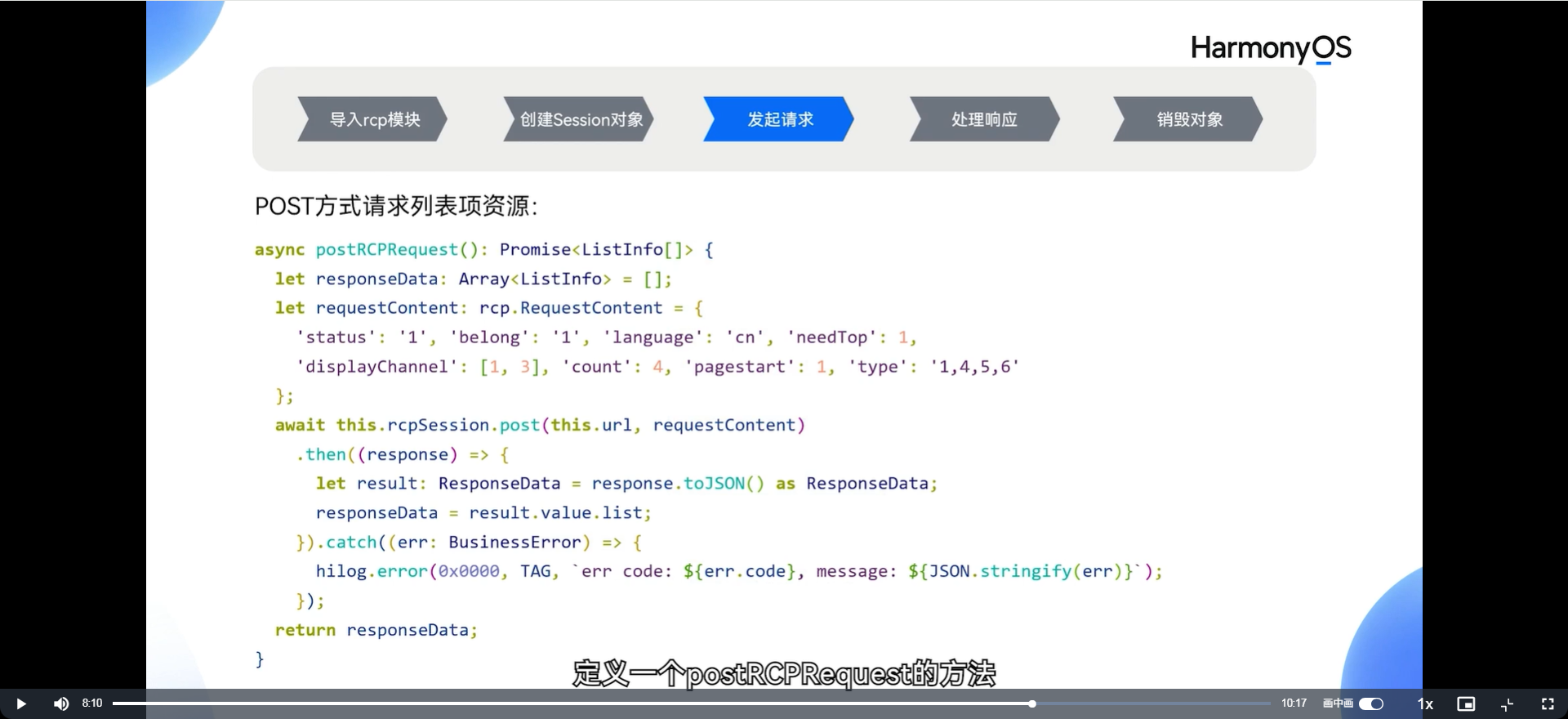
Task: Click the HarmonyOS logo
Action: coord(1271,49)
